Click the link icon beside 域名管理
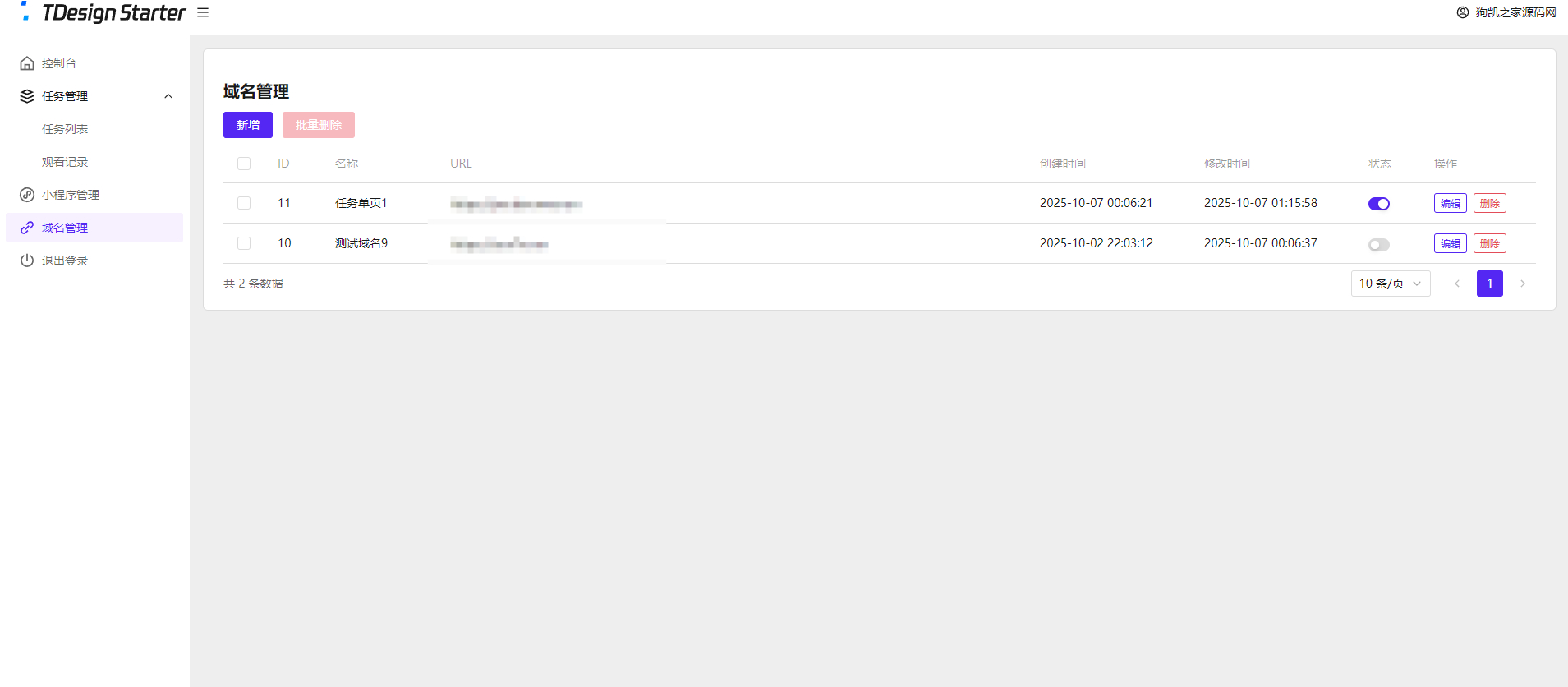Screen dimensions: 1568x687 27,228
